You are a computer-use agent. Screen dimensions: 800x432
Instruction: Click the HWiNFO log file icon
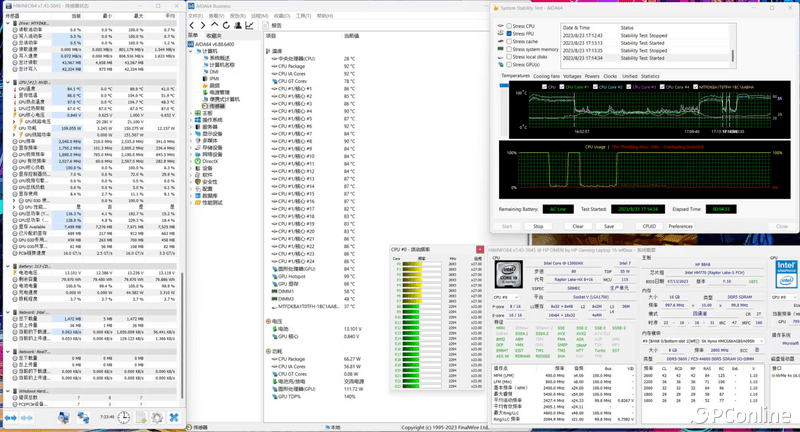coord(141,418)
